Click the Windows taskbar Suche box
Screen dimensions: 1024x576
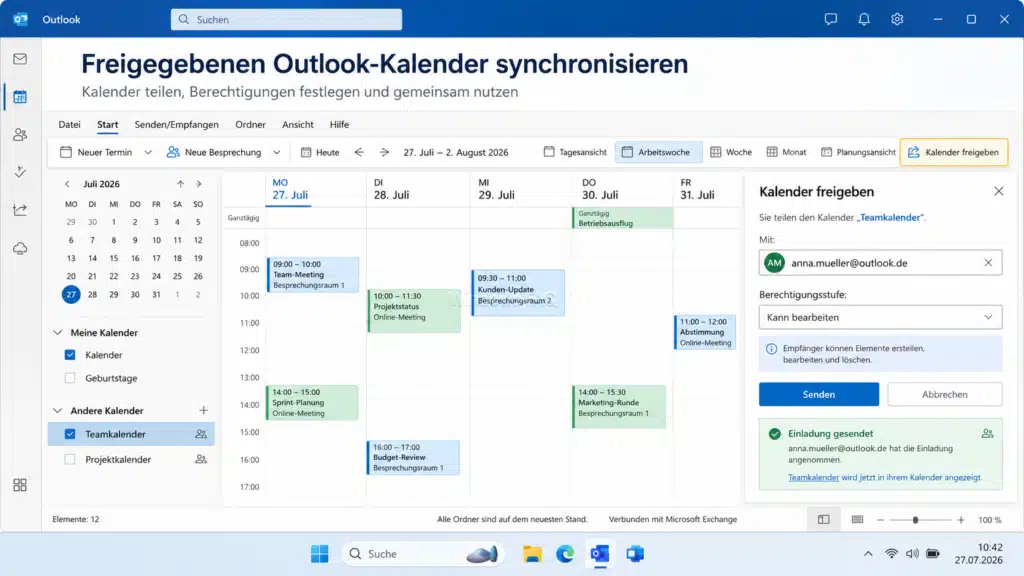(423, 554)
